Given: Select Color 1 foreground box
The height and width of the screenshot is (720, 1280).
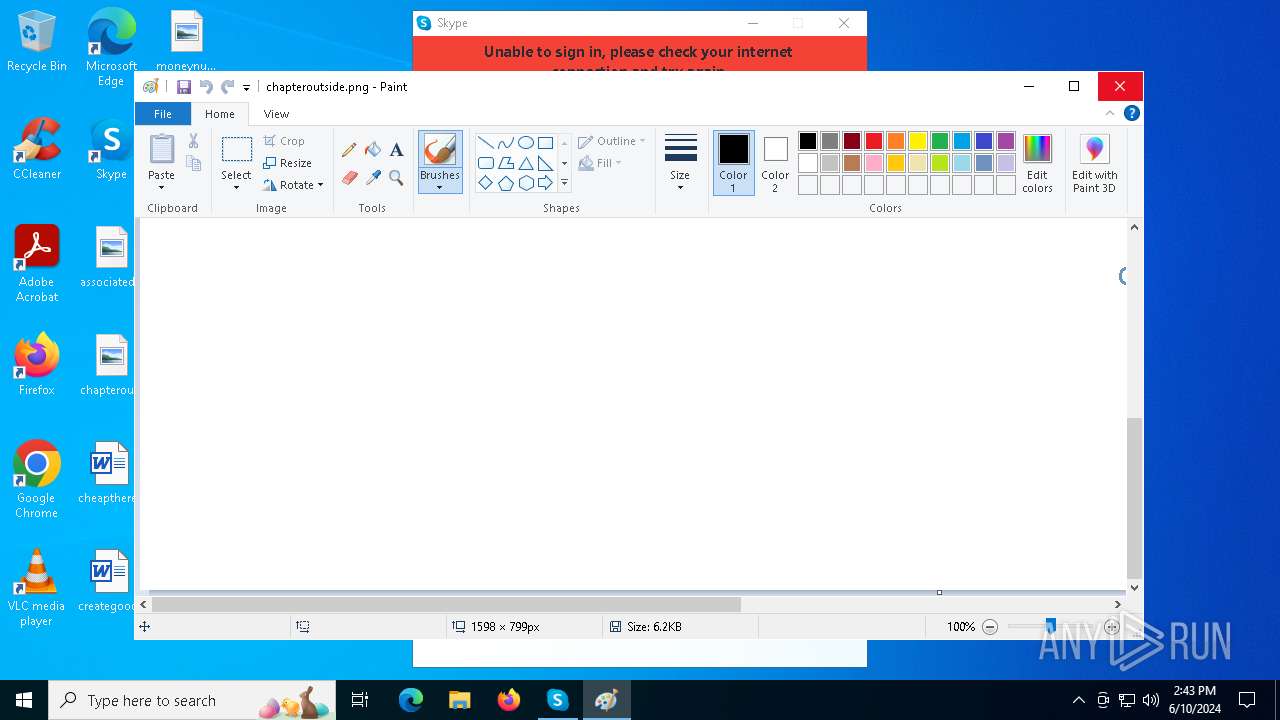Looking at the screenshot, I should click(x=733, y=162).
